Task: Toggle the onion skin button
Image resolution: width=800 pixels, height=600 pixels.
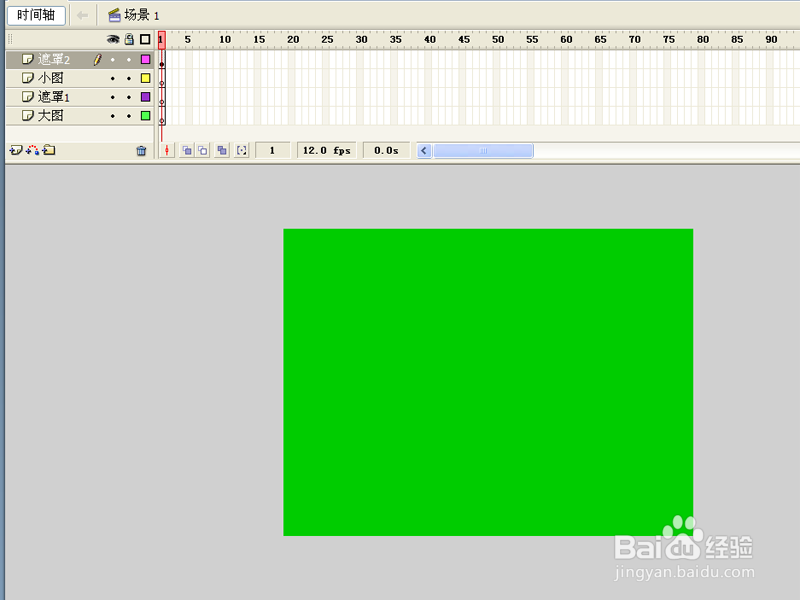Action: [x=187, y=151]
